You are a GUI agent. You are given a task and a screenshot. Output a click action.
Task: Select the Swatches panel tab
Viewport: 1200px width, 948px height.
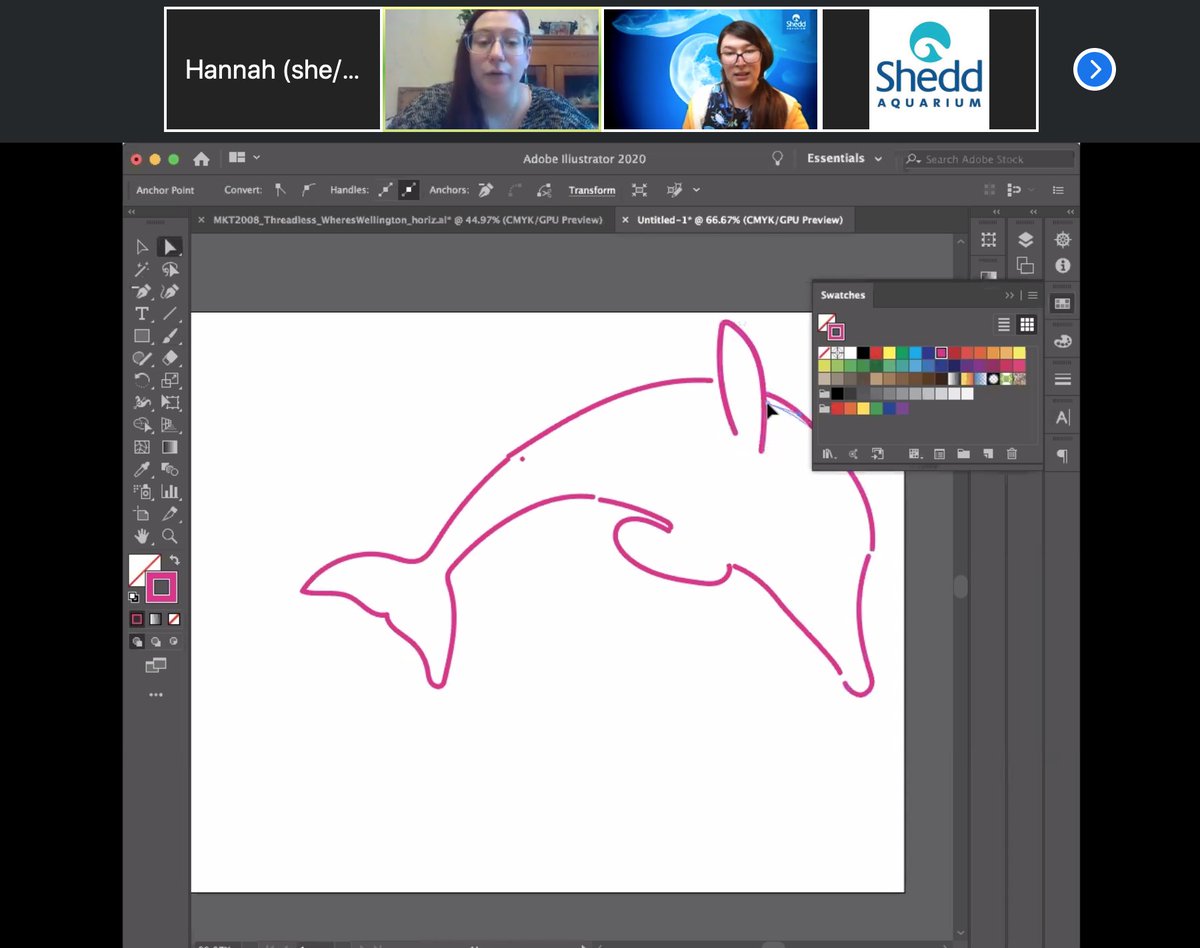point(843,295)
